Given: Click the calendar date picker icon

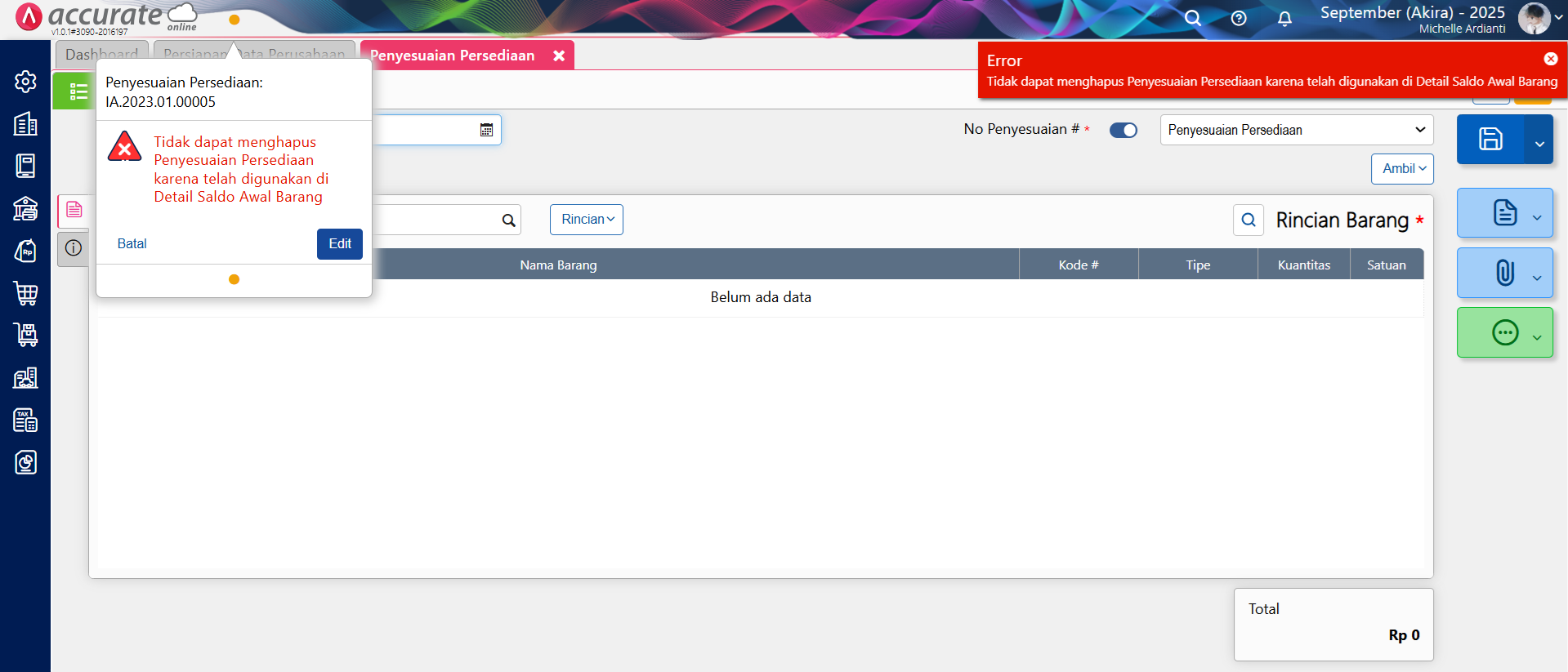Looking at the screenshot, I should (486, 130).
